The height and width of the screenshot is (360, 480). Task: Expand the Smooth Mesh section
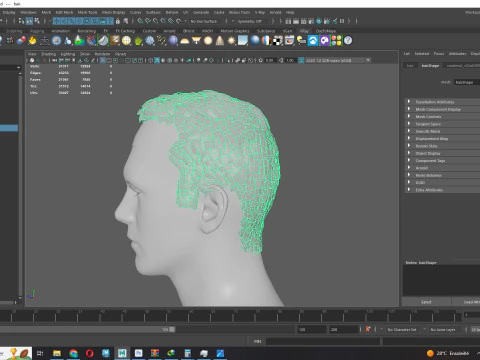tap(442, 131)
